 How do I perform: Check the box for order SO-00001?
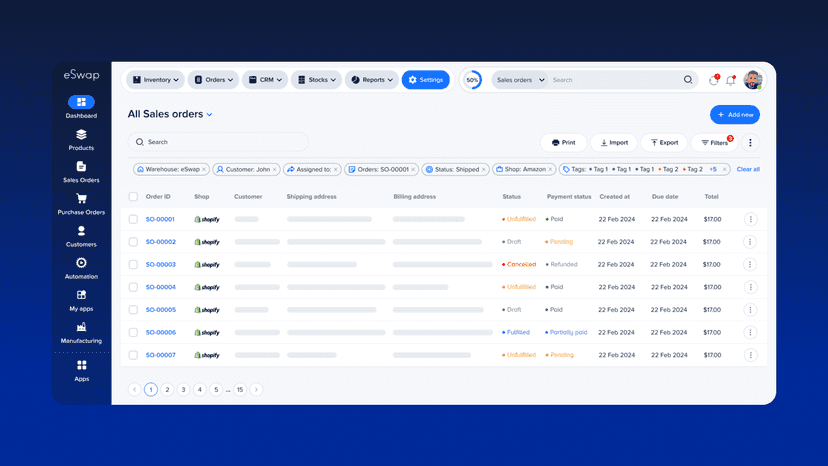[x=133, y=219]
